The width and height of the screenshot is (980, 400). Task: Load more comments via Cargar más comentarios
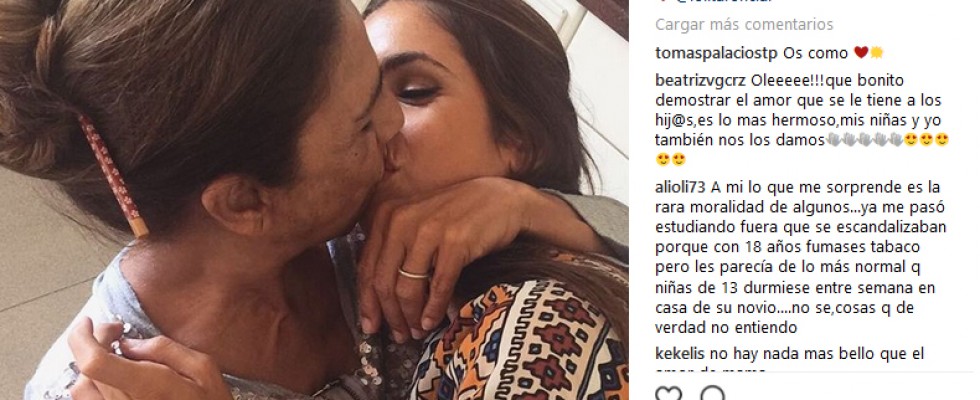click(x=744, y=24)
